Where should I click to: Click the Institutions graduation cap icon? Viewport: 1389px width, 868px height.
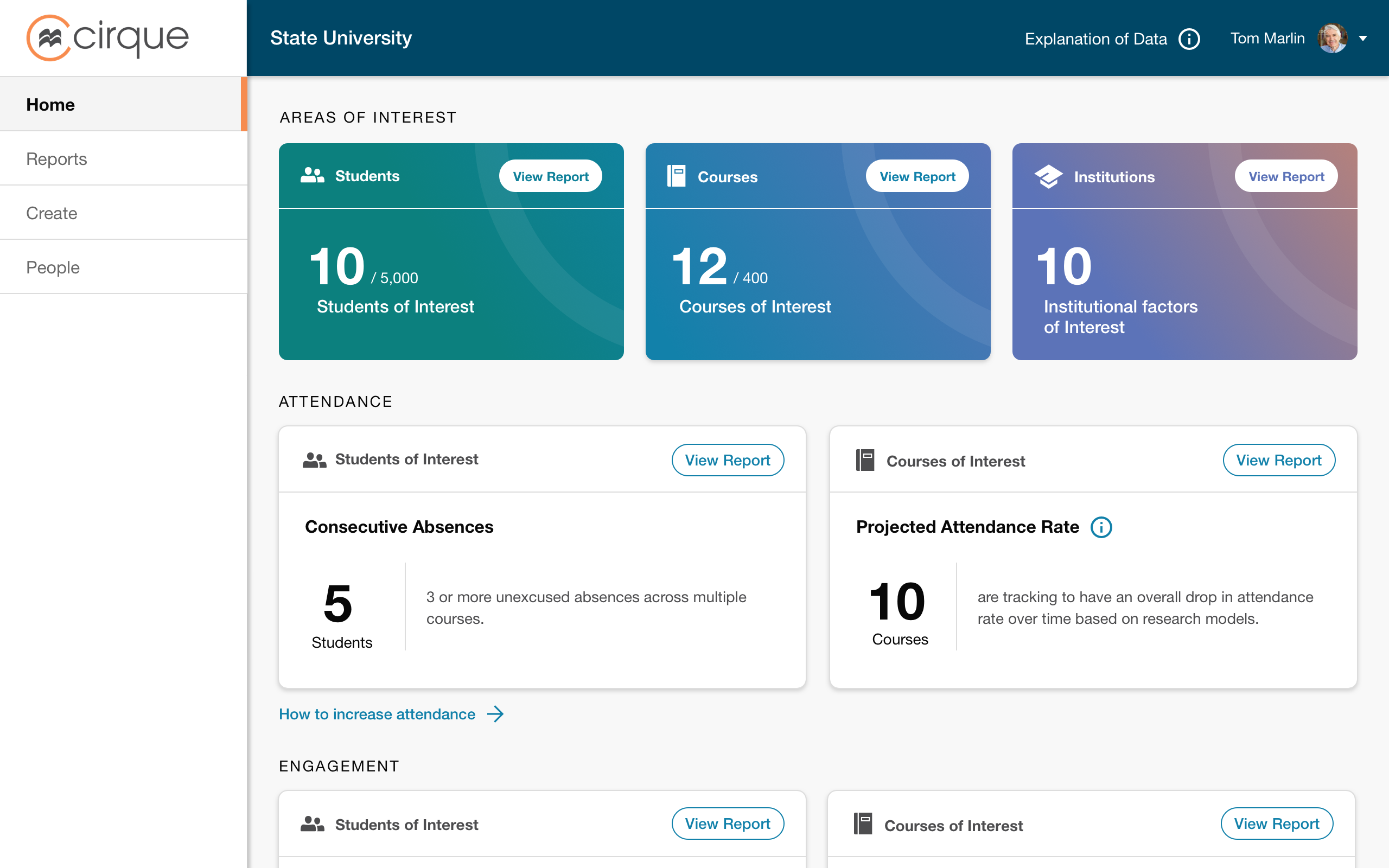[1048, 176]
